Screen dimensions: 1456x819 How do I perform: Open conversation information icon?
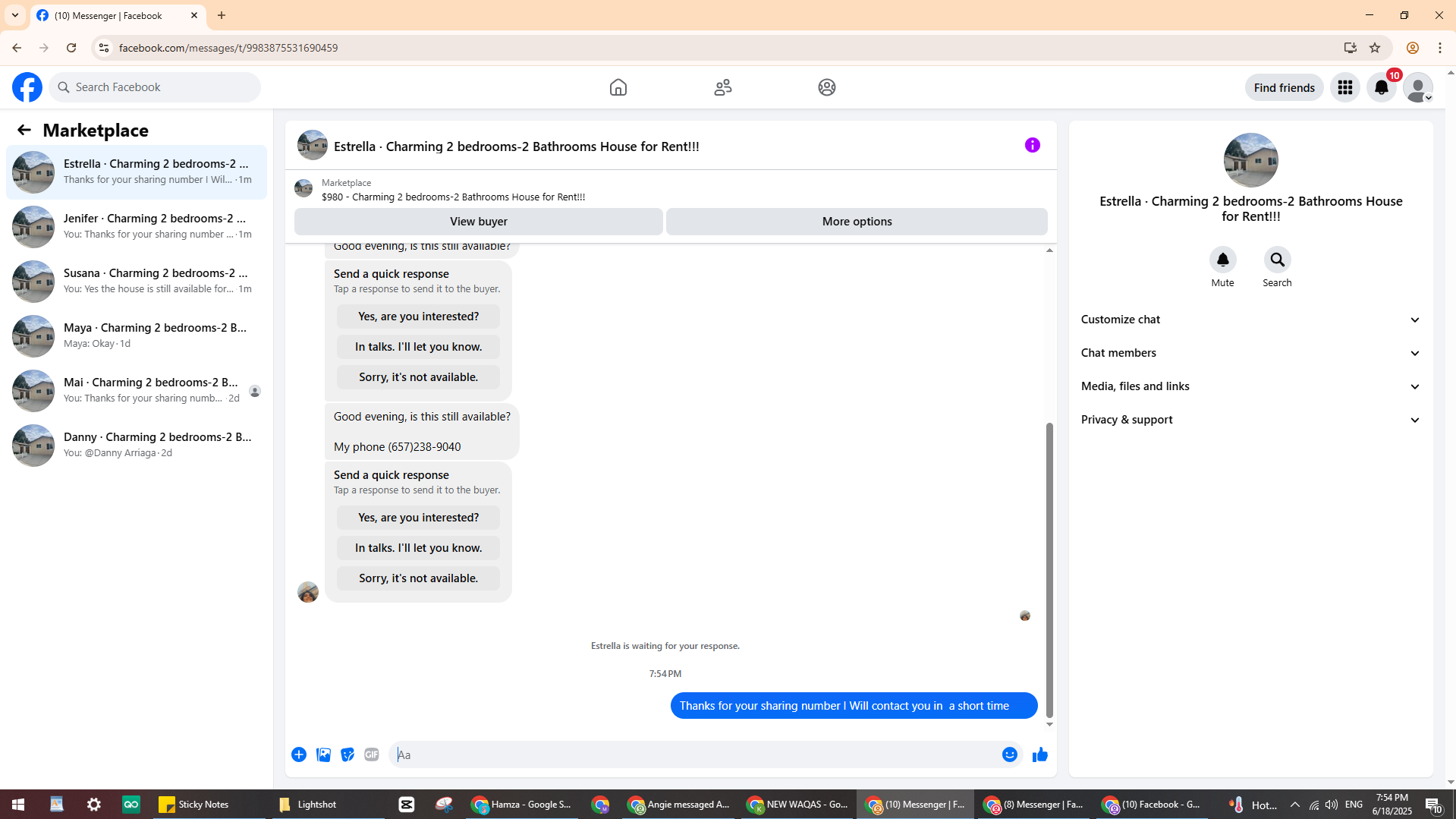(1033, 145)
